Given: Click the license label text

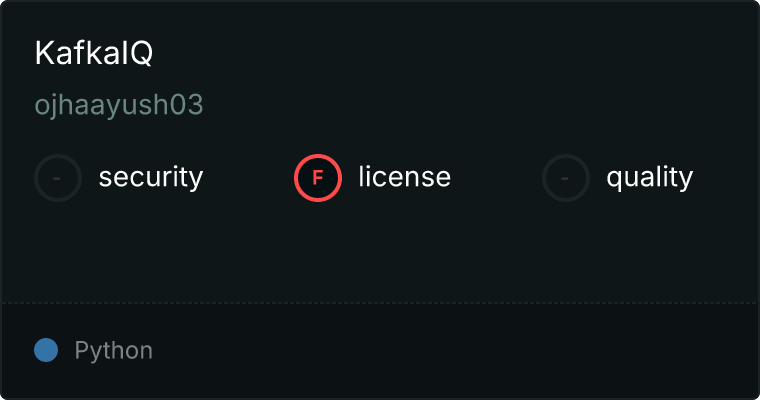Looking at the screenshot, I should coord(405,176).
